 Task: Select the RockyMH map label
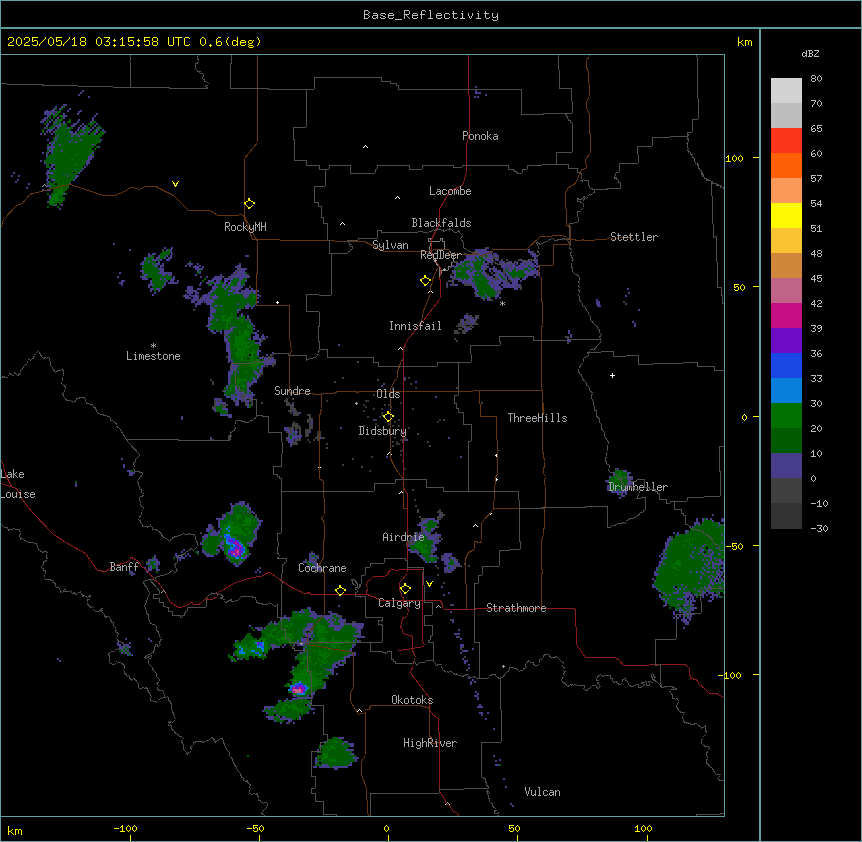pyautogui.click(x=245, y=227)
